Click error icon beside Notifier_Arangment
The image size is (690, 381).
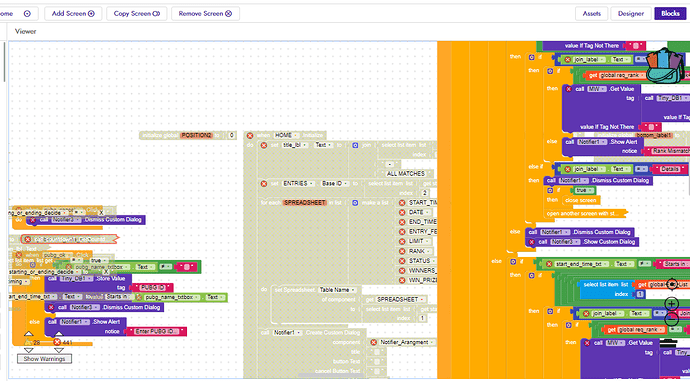[x=374, y=342]
